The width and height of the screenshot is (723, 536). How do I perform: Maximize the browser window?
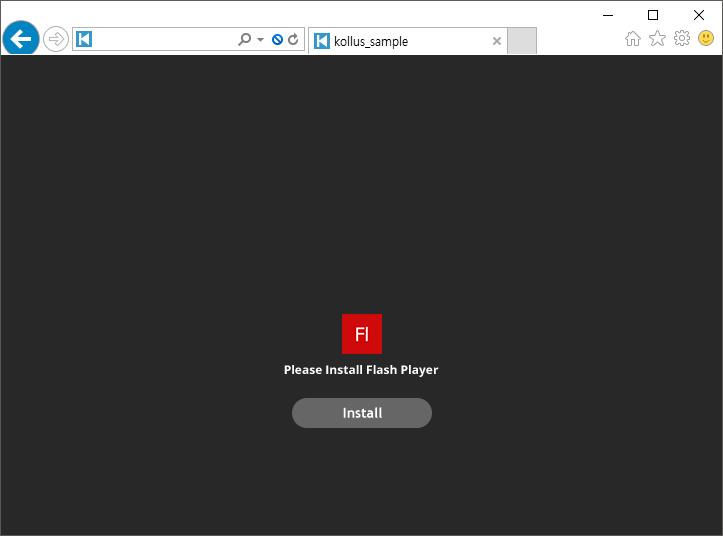(653, 15)
